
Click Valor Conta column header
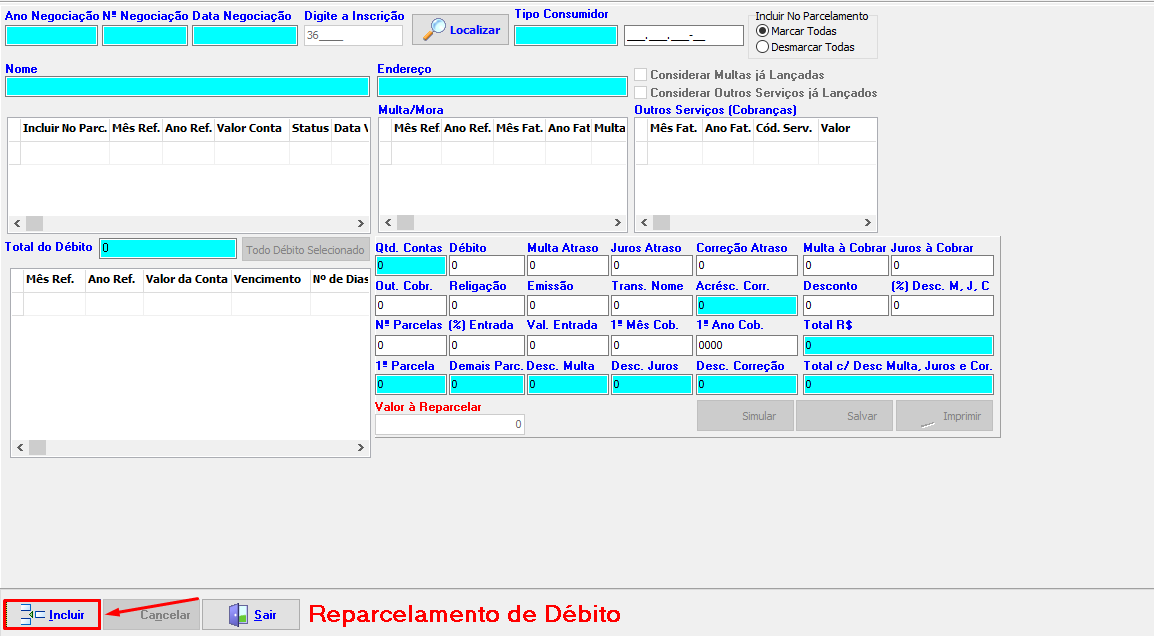click(x=250, y=128)
